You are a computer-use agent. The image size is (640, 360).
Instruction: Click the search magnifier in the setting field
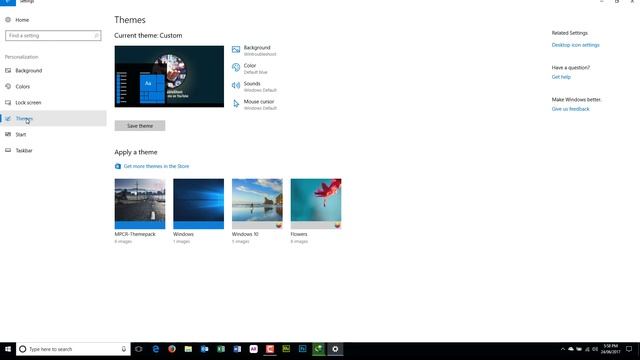(x=96, y=36)
